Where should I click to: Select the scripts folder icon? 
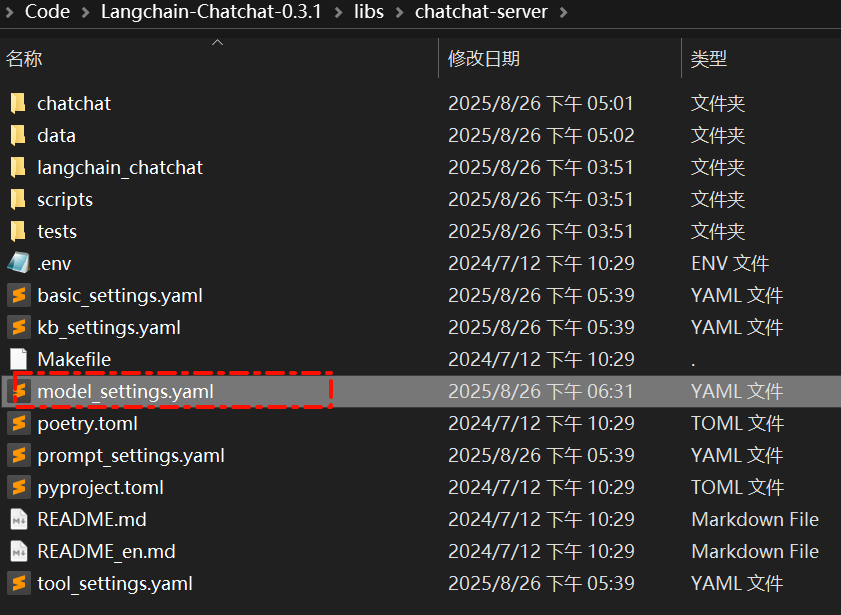coord(18,199)
